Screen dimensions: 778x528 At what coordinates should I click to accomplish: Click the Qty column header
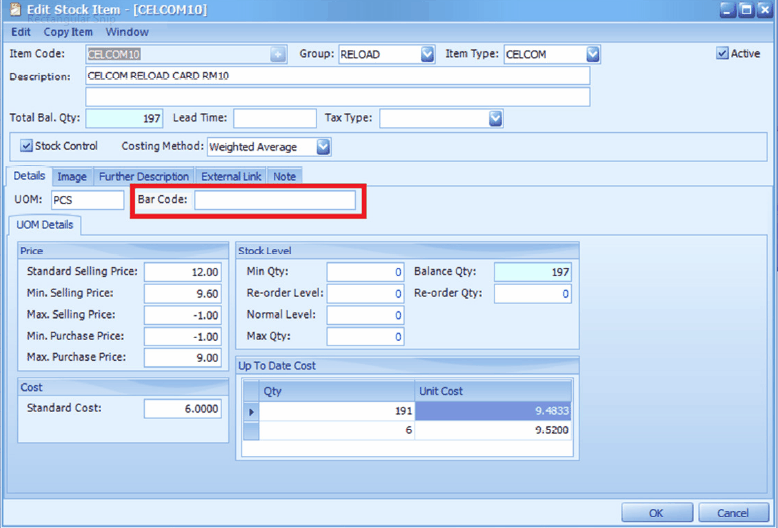tap(337, 391)
